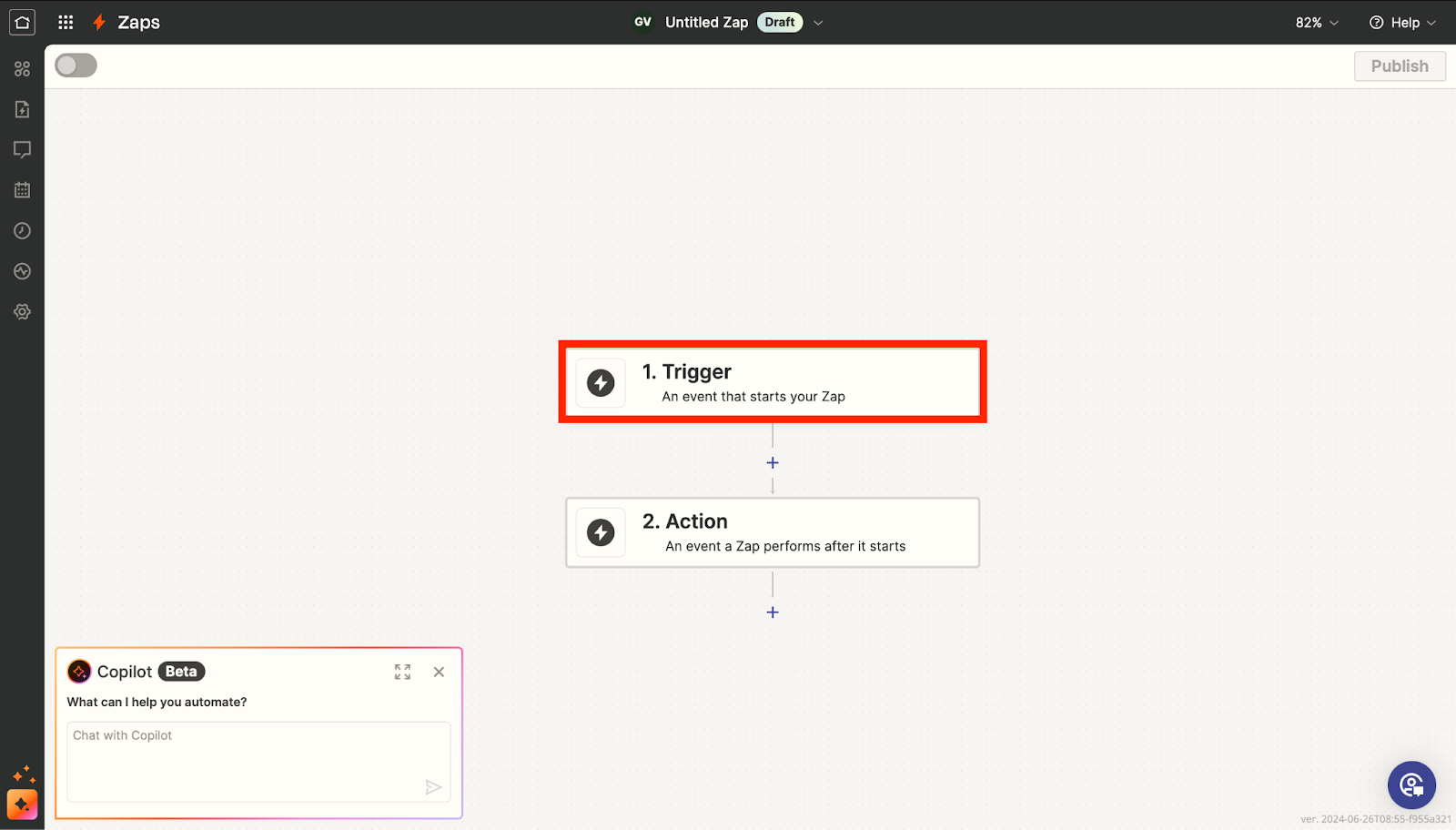This screenshot has width=1456, height=830.
Task: Click the Copilot logo icon
Action: tap(79, 672)
